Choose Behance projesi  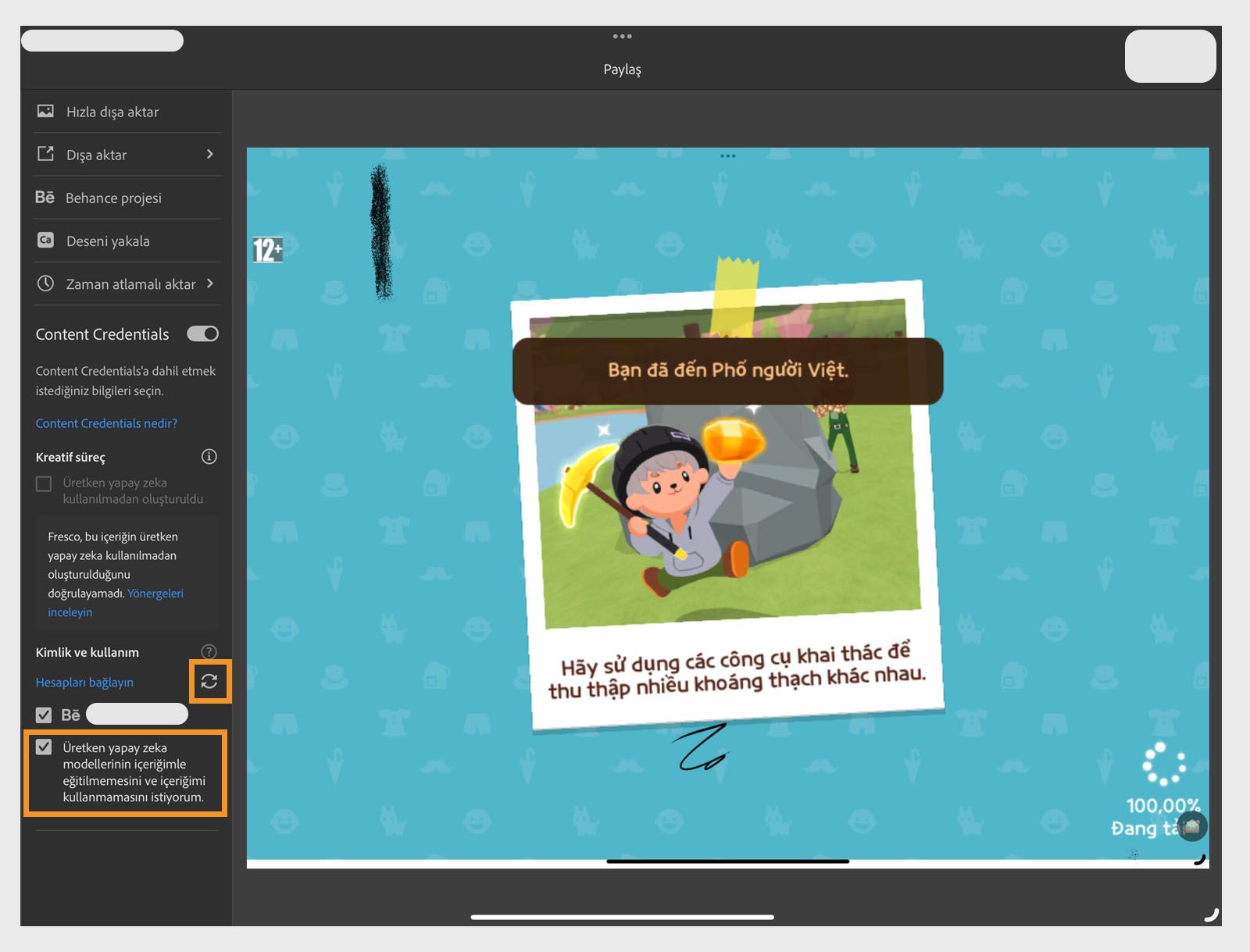pyautogui.click(x=127, y=197)
